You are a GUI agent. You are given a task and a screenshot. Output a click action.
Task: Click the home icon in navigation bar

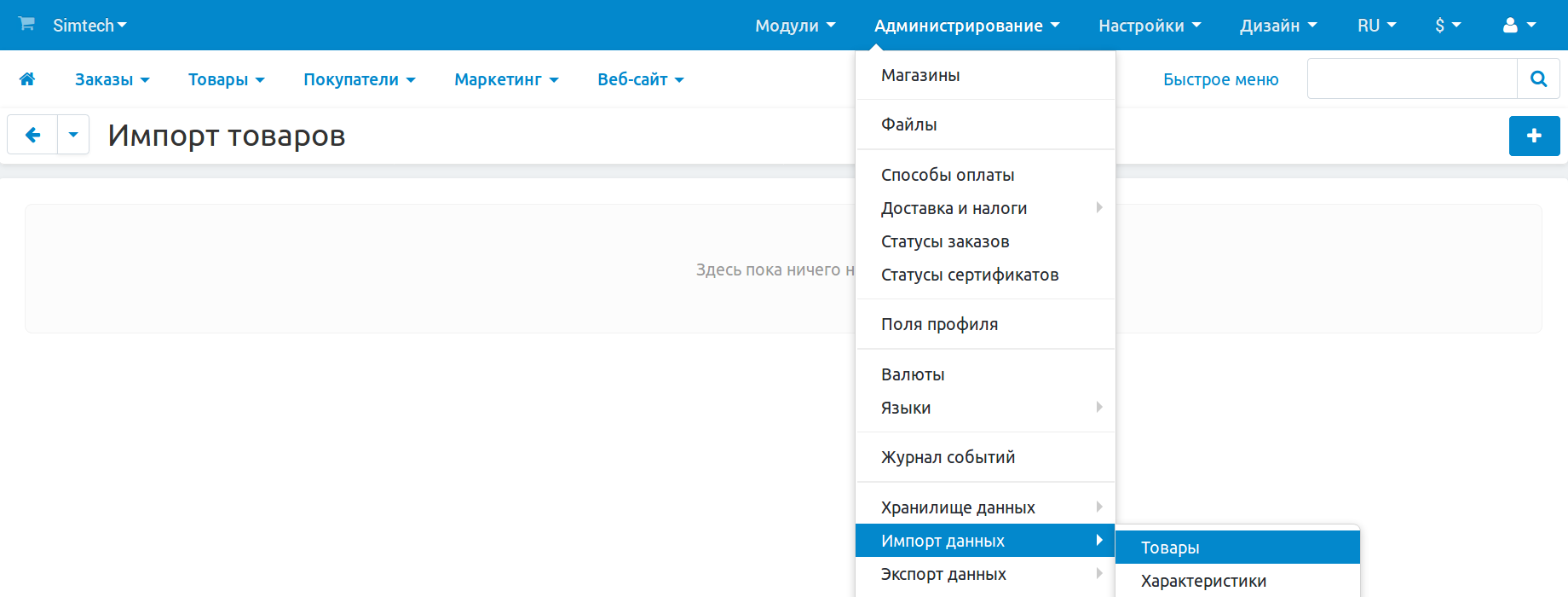(27, 79)
